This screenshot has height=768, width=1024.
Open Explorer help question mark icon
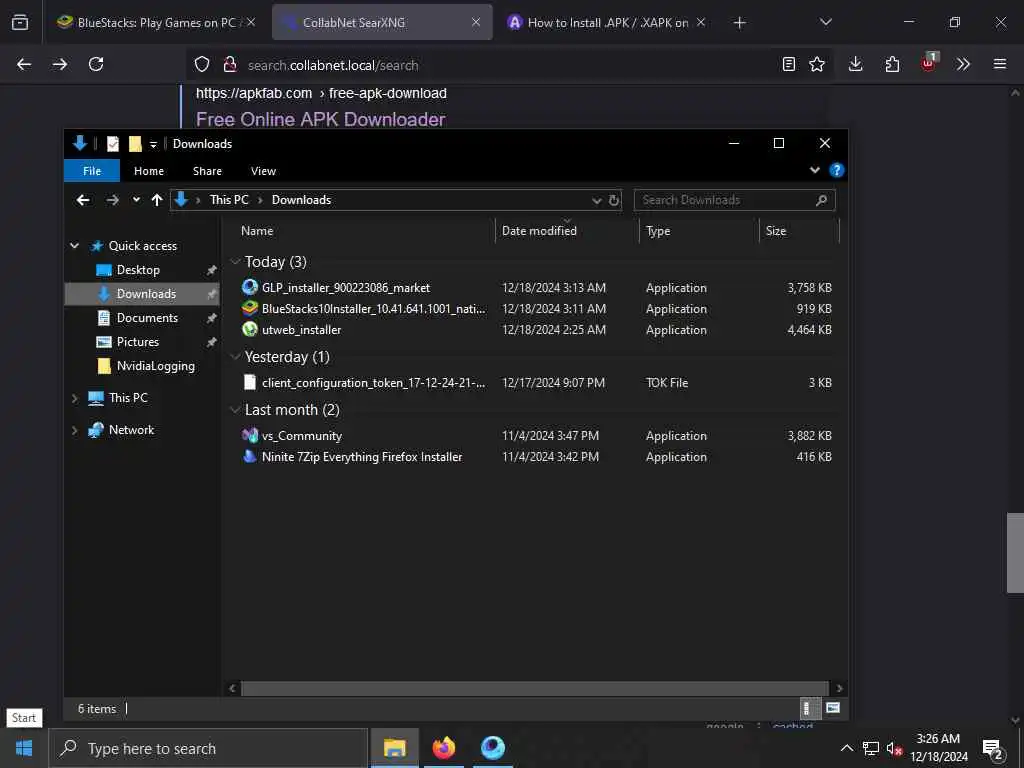click(x=837, y=170)
